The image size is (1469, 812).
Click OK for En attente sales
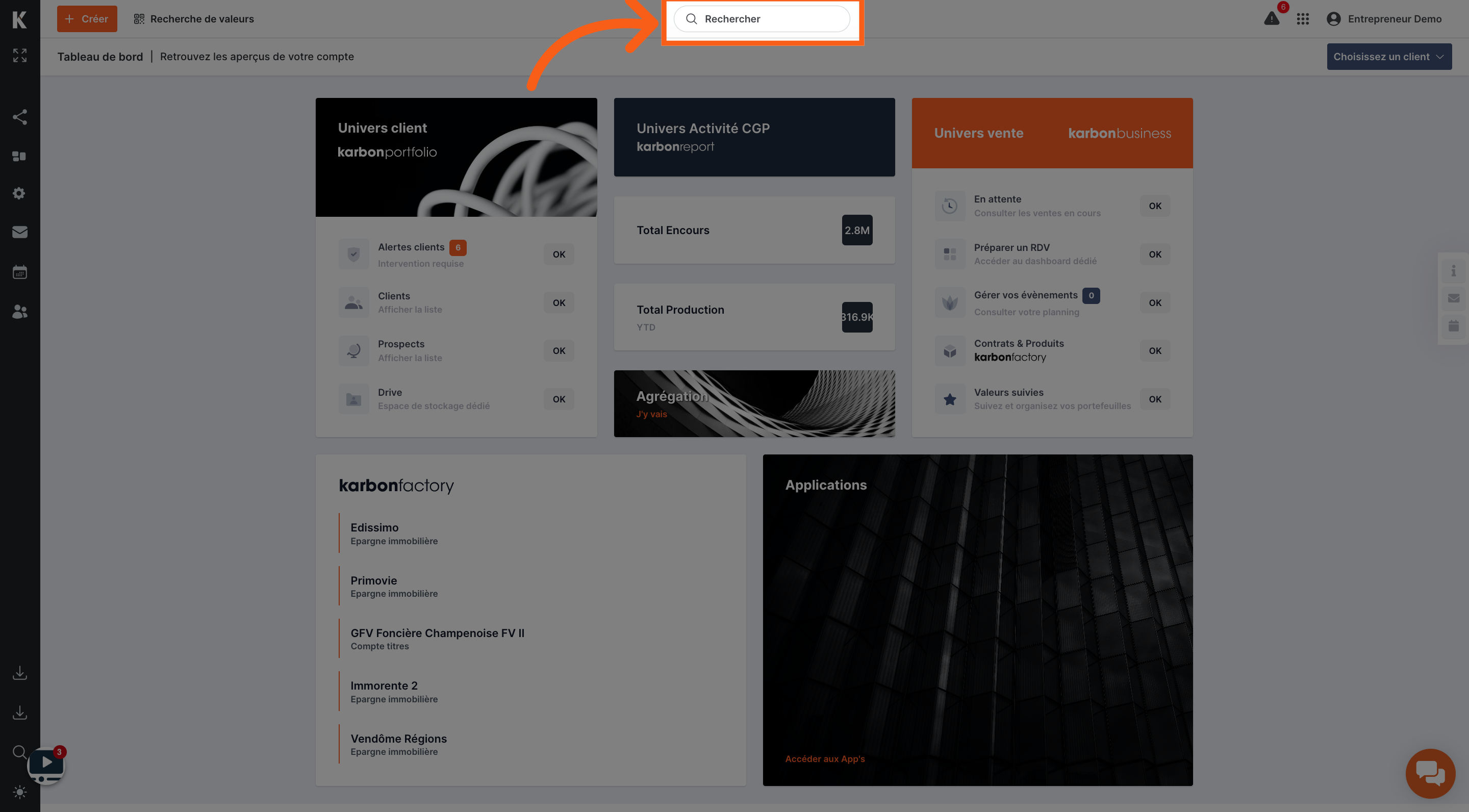click(x=1155, y=206)
